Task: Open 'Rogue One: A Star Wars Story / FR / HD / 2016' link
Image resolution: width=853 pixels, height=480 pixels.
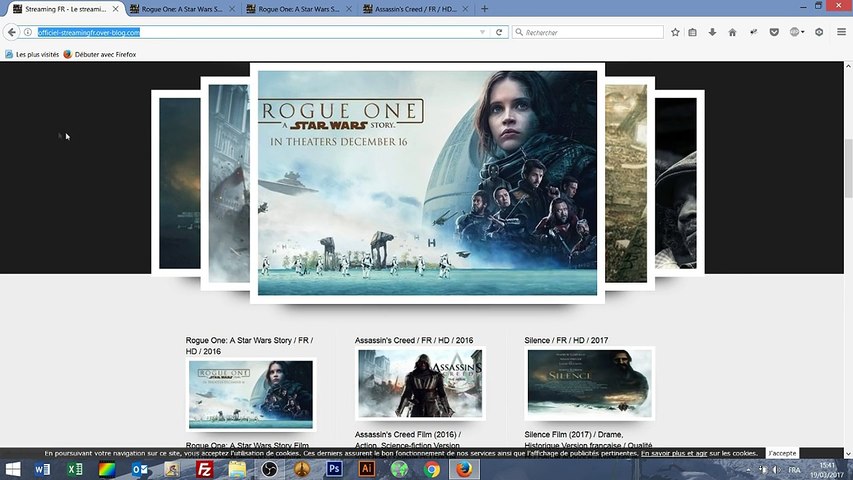Action: click(x=249, y=346)
